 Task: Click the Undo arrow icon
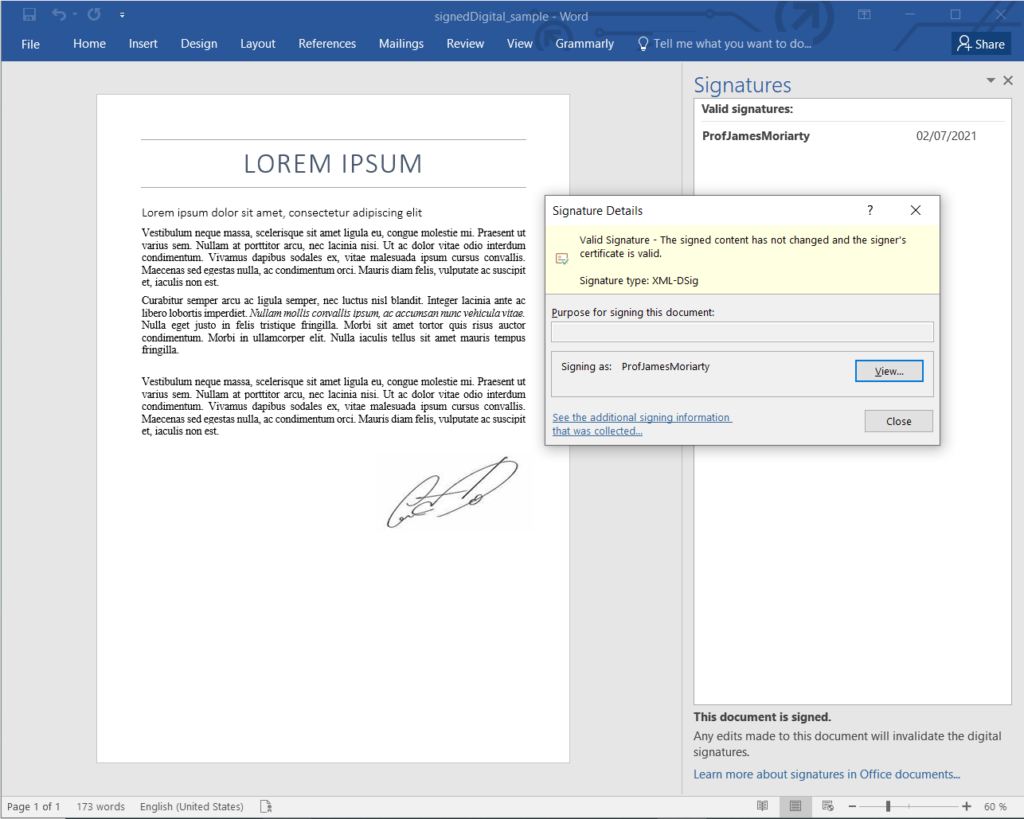pos(59,15)
